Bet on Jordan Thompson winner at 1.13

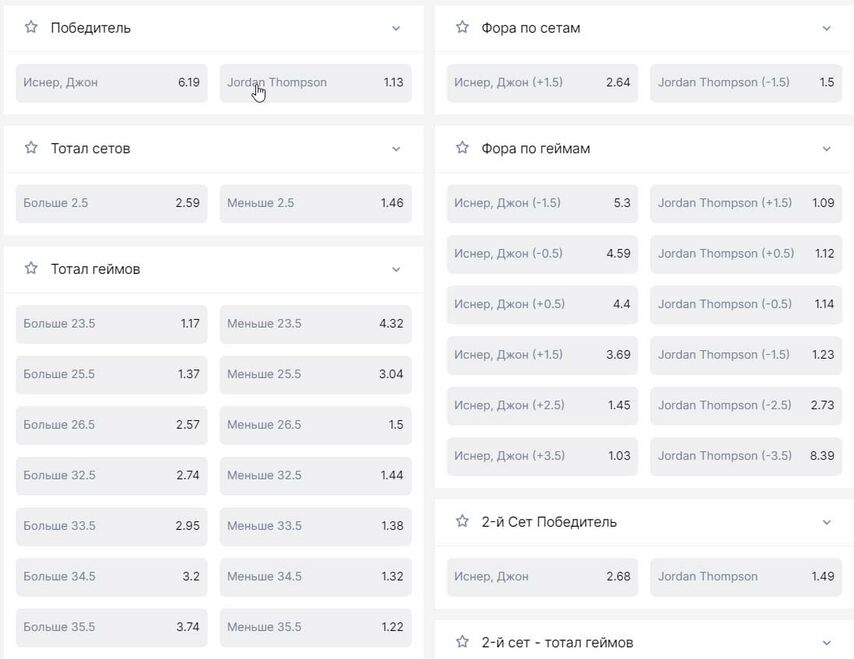tap(315, 83)
